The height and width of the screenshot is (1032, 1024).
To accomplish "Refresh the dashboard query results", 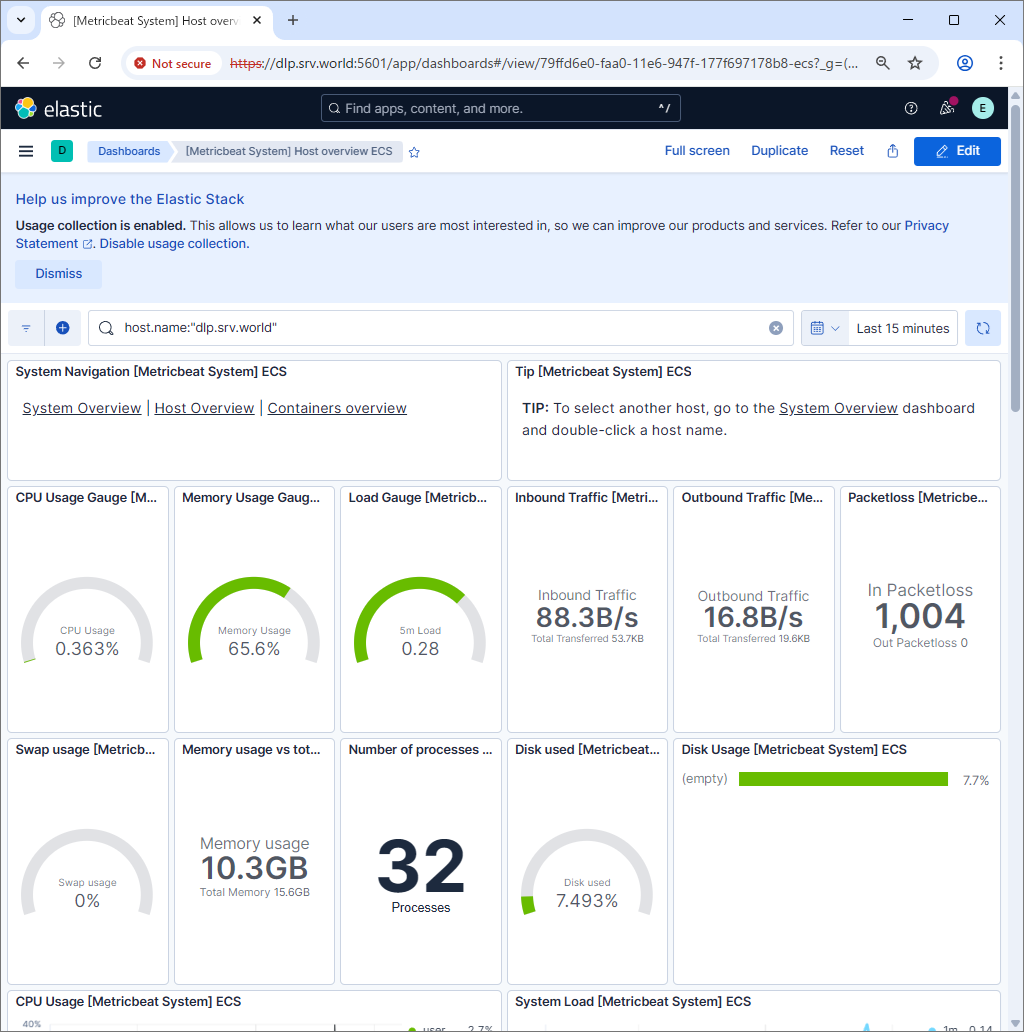I will [x=982, y=328].
